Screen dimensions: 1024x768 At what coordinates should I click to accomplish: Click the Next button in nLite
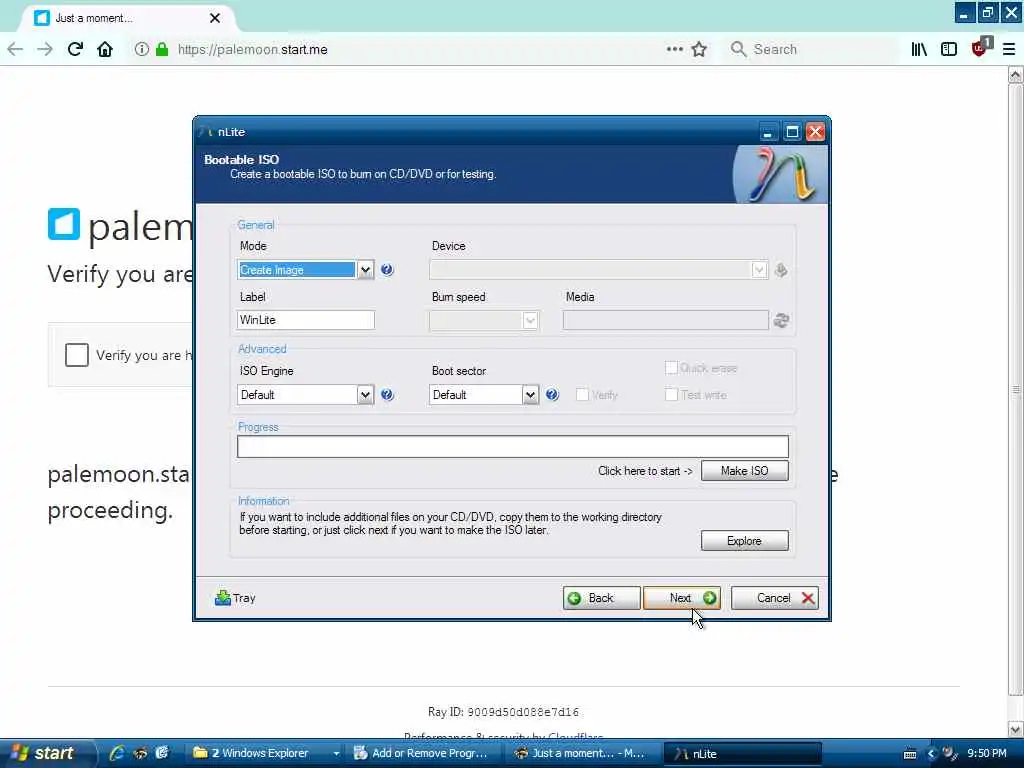[x=682, y=598]
